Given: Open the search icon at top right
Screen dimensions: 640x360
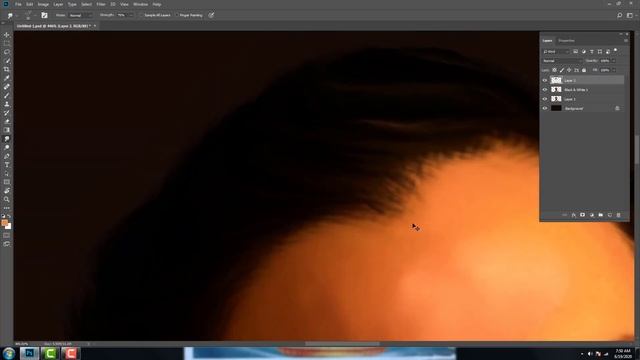Looking at the screenshot, I should [620, 15].
